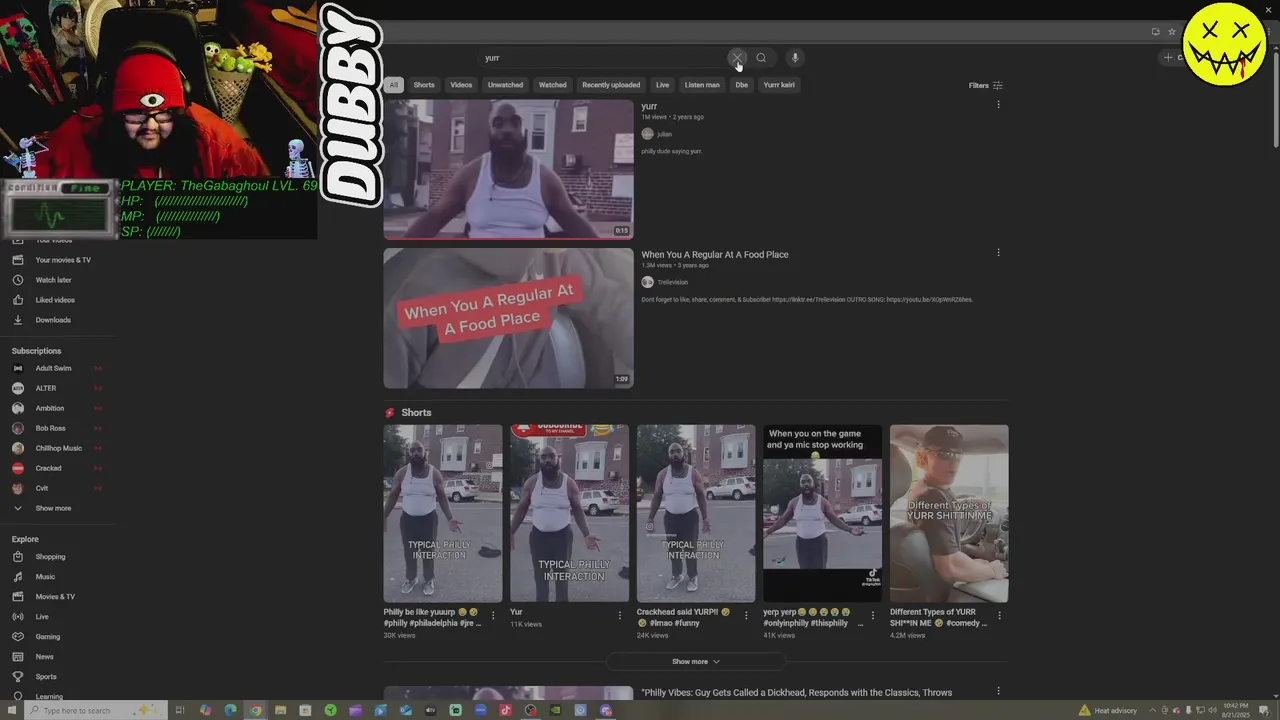Open the Downloads arrow icon

point(17,320)
